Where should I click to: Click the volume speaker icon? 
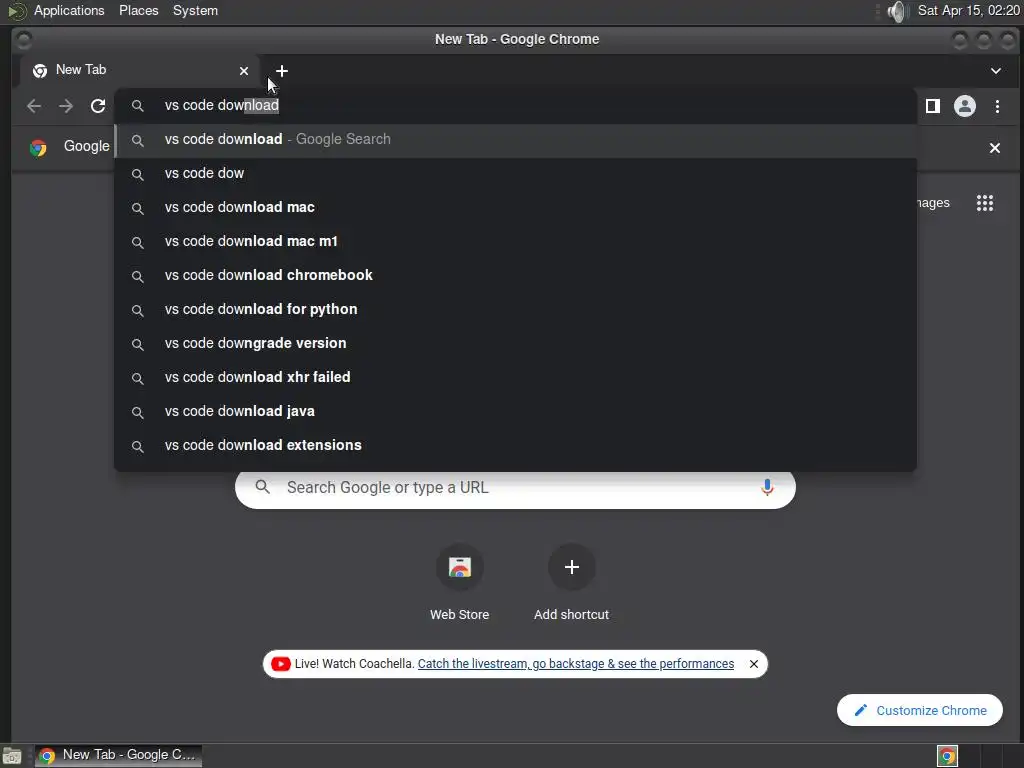click(x=899, y=11)
